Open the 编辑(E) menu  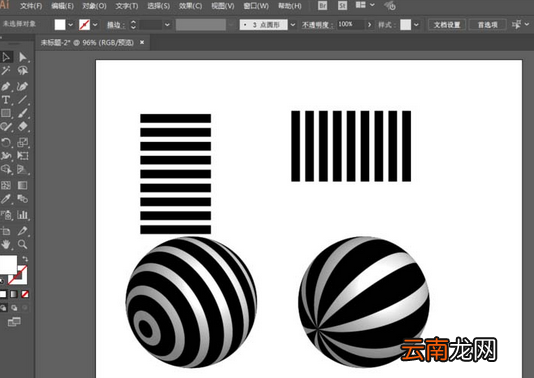[62, 6]
